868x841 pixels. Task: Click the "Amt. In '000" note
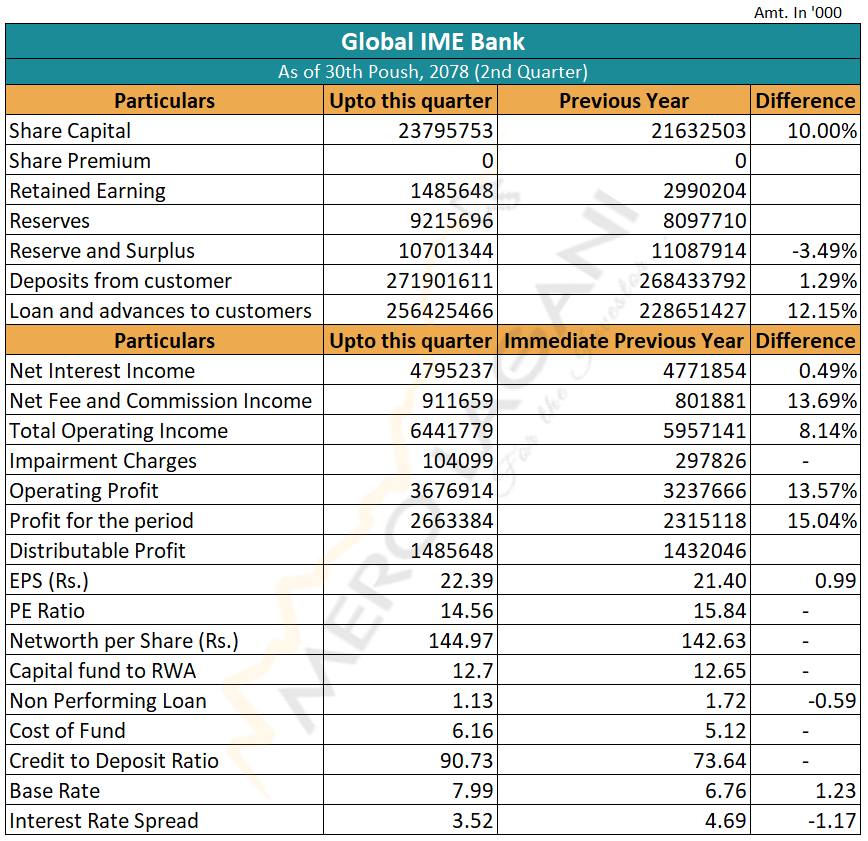[797, 12]
